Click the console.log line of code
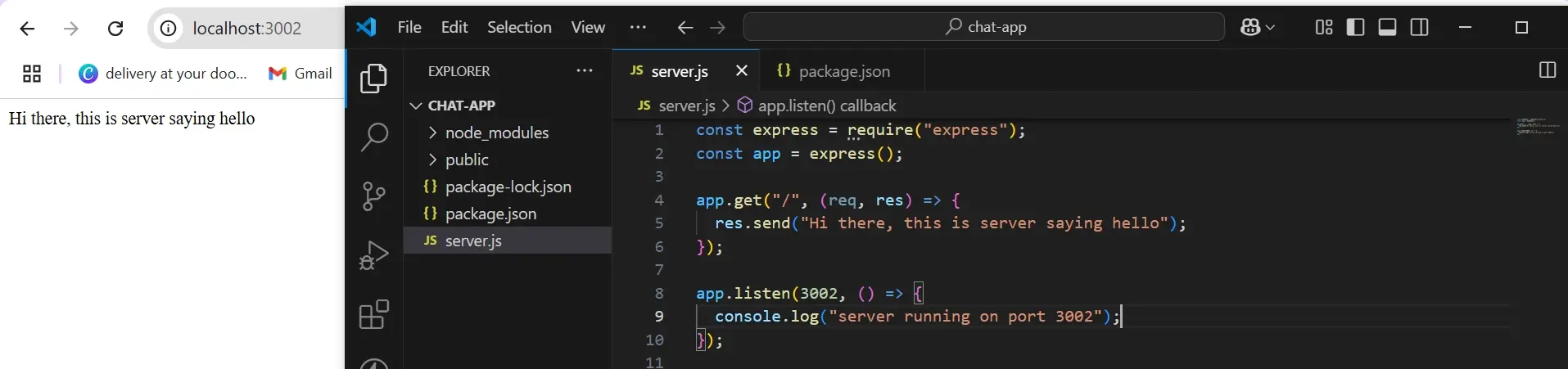Screen dimensions: 1568x369 [917, 317]
